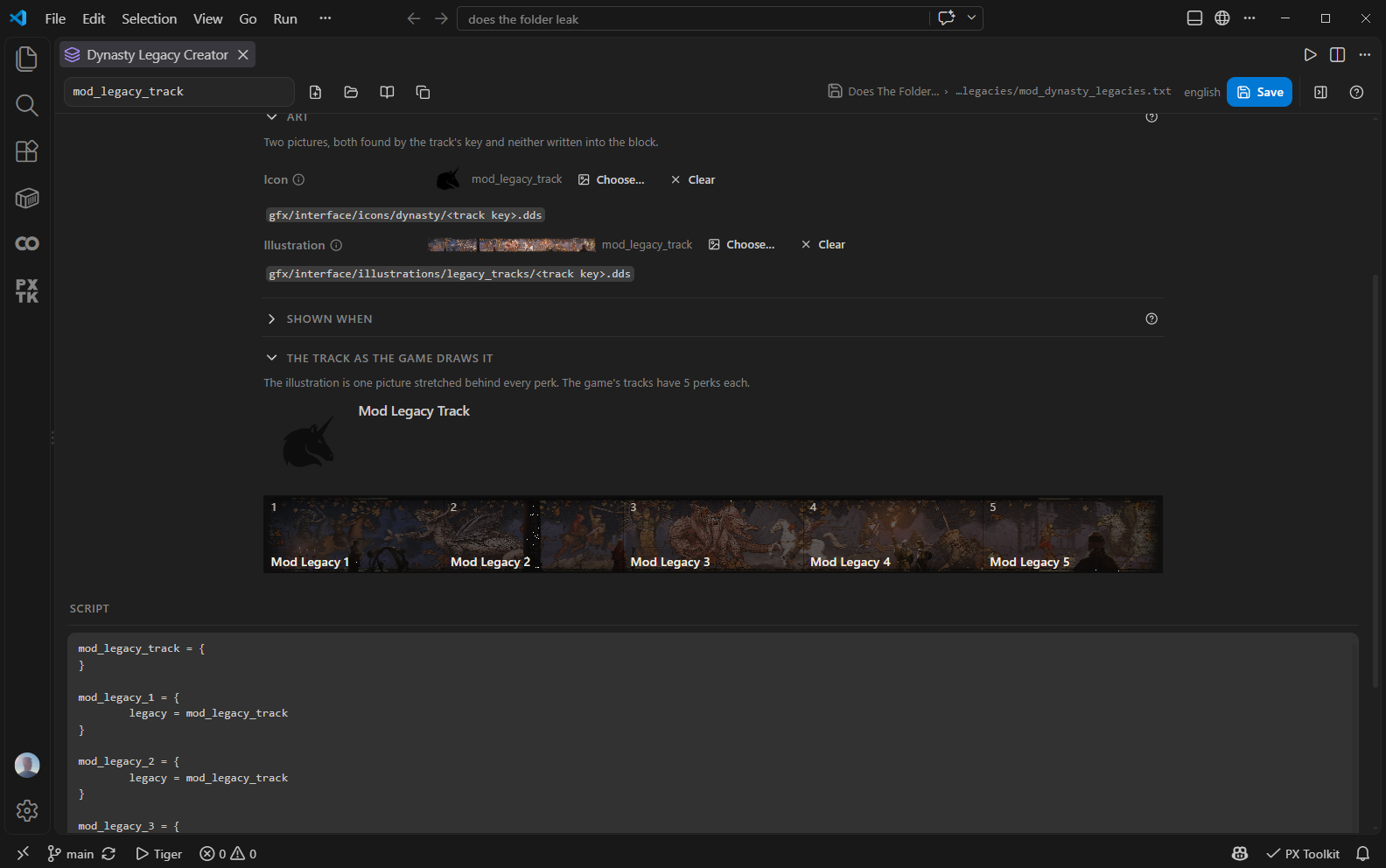Image resolution: width=1386 pixels, height=868 pixels.
Task: Choose an image for the Icon
Action: tap(612, 179)
